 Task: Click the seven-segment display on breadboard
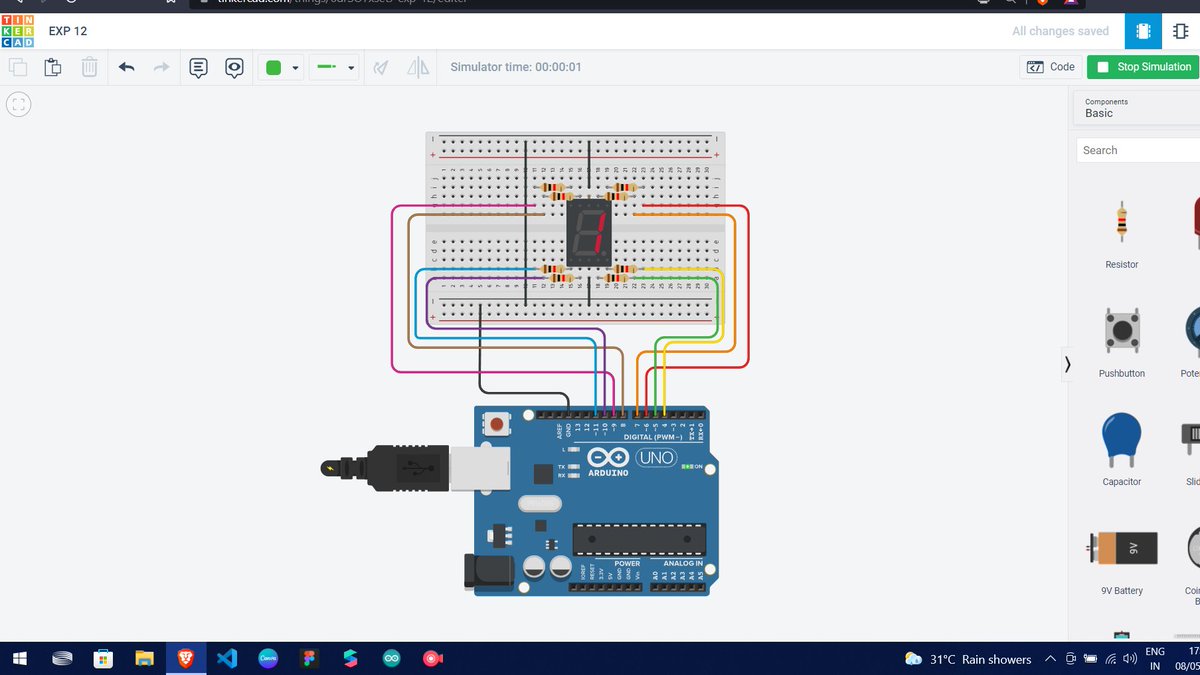coord(589,232)
